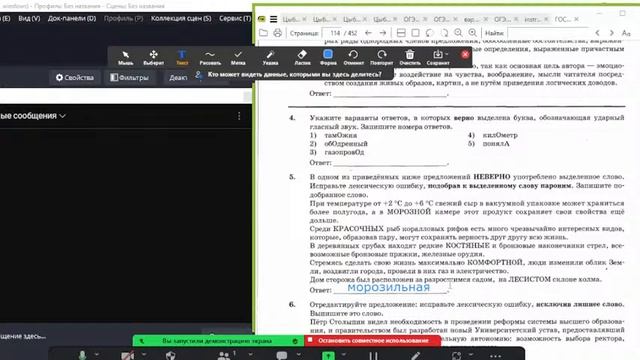Open the Док-панели (D) menu

(72, 18)
